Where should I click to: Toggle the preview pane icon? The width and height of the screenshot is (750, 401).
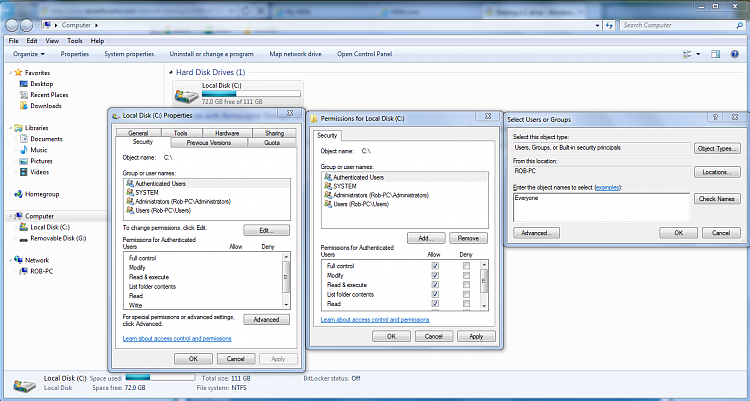[x=716, y=54]
